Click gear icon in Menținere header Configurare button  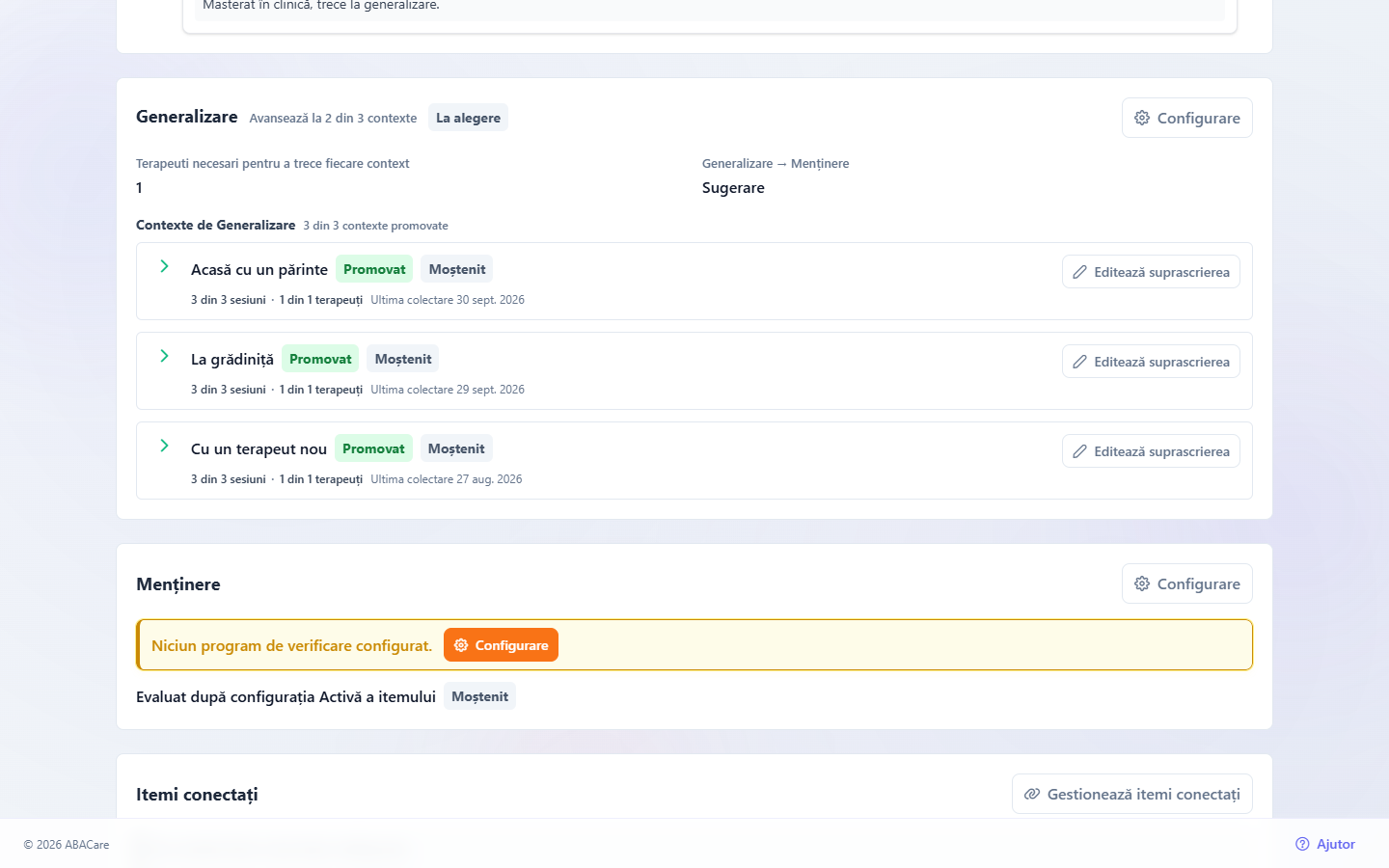pyautogui.click(x=1142, y=583)
